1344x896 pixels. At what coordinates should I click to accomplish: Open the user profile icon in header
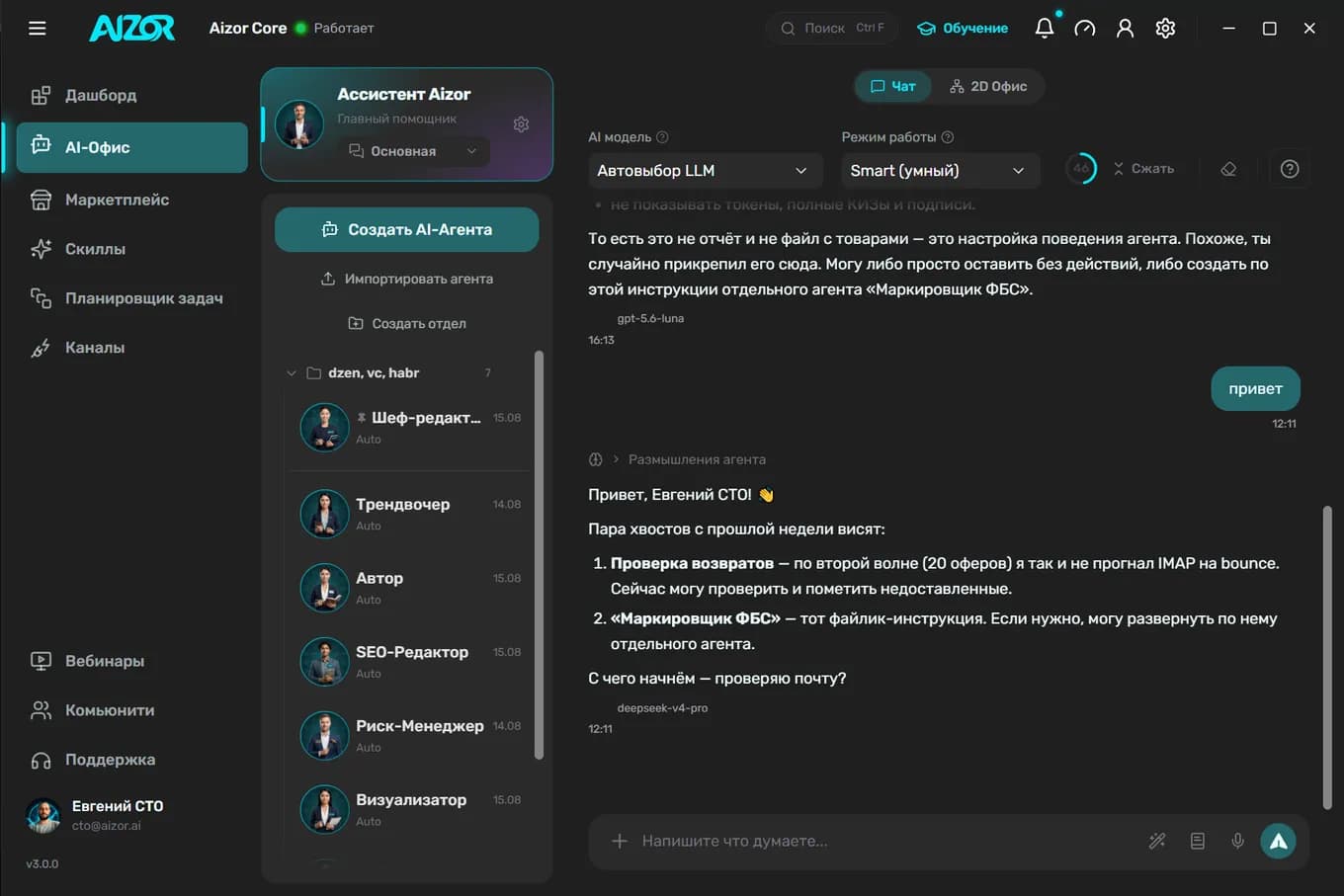pyautogui.click(x=1125, y=29)
